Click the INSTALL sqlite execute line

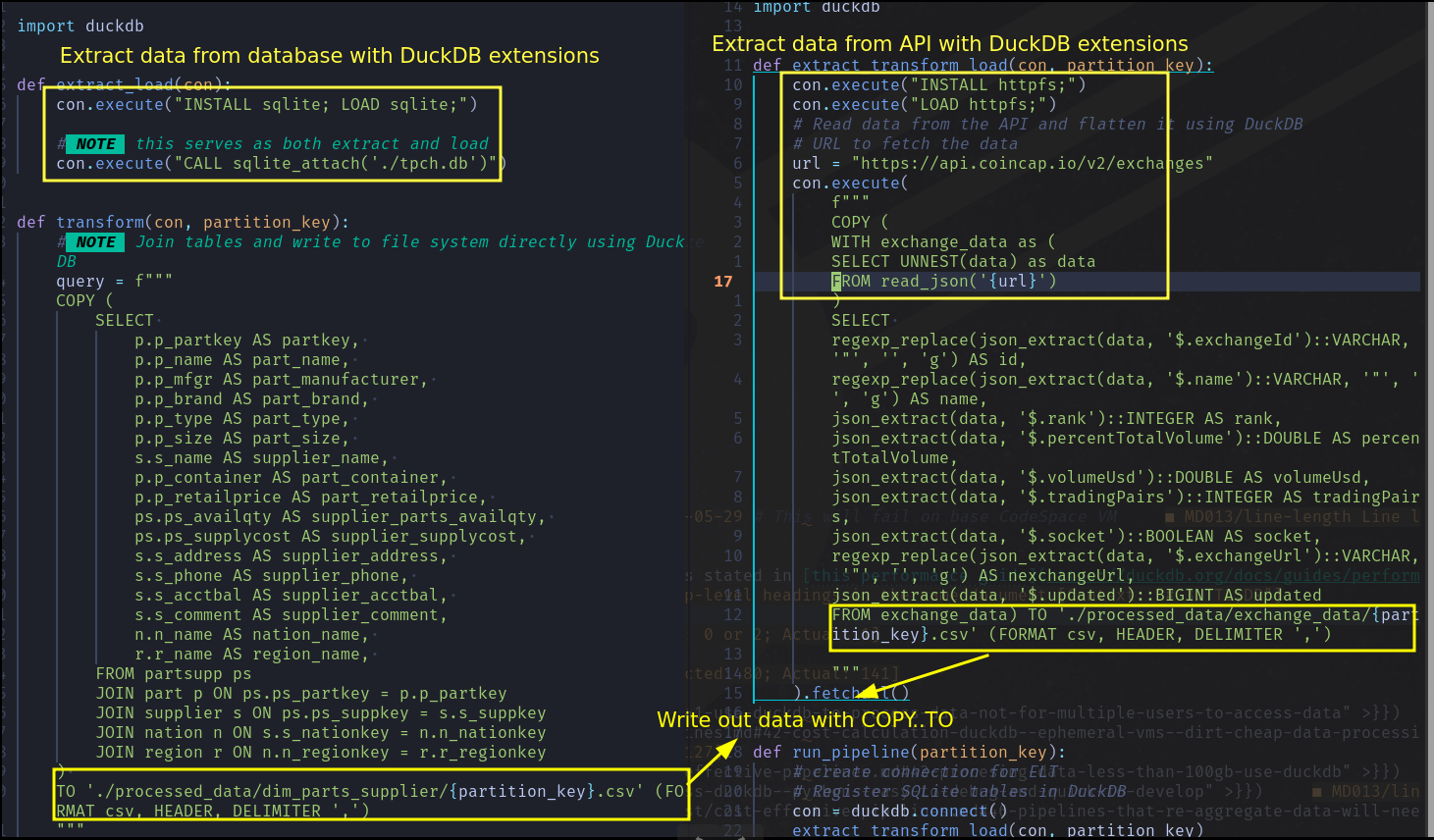(x=266, y=105)
